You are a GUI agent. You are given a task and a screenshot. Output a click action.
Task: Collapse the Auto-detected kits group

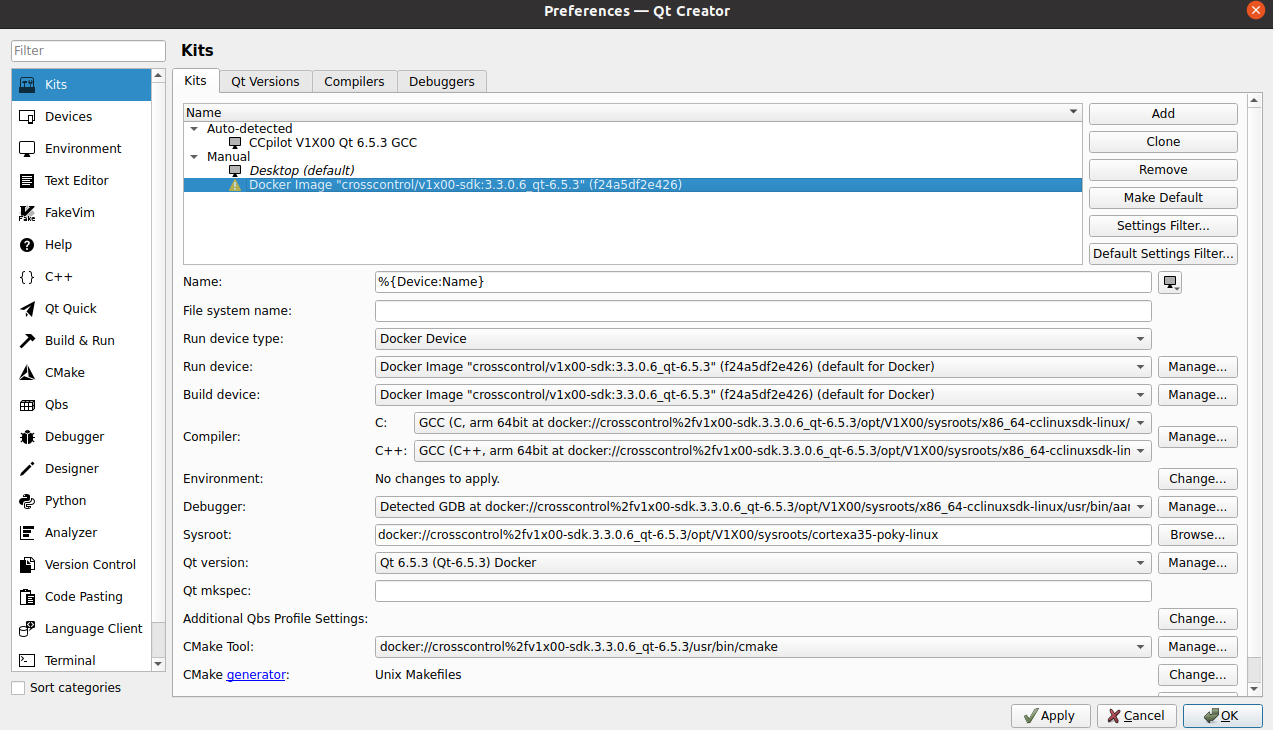[194, 129]
